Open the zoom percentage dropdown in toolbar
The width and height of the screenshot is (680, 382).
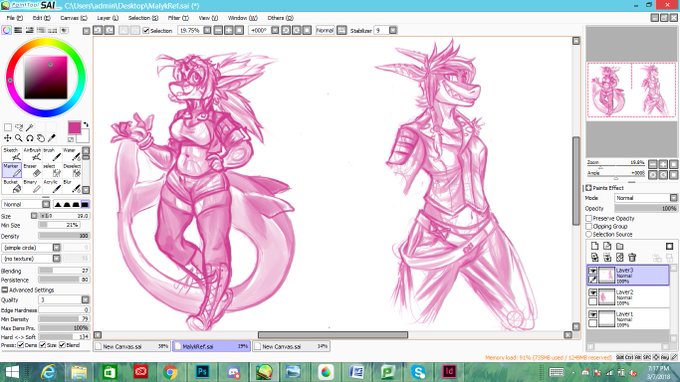[x=207, y=30]
